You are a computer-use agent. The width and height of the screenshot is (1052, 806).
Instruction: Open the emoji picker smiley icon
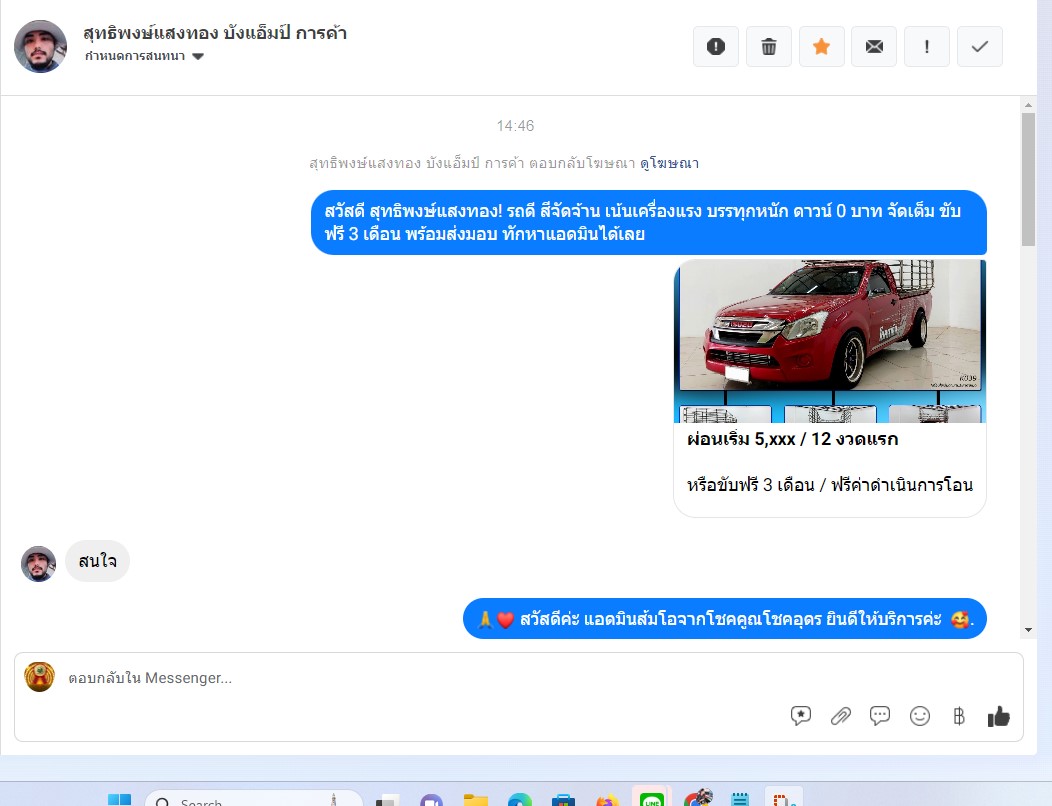pyautogui.click(x=920, y=716)
